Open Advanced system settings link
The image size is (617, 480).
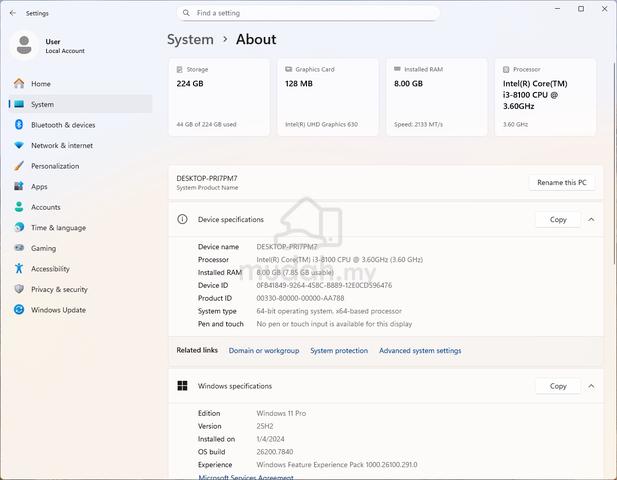[x=420, y=351]
